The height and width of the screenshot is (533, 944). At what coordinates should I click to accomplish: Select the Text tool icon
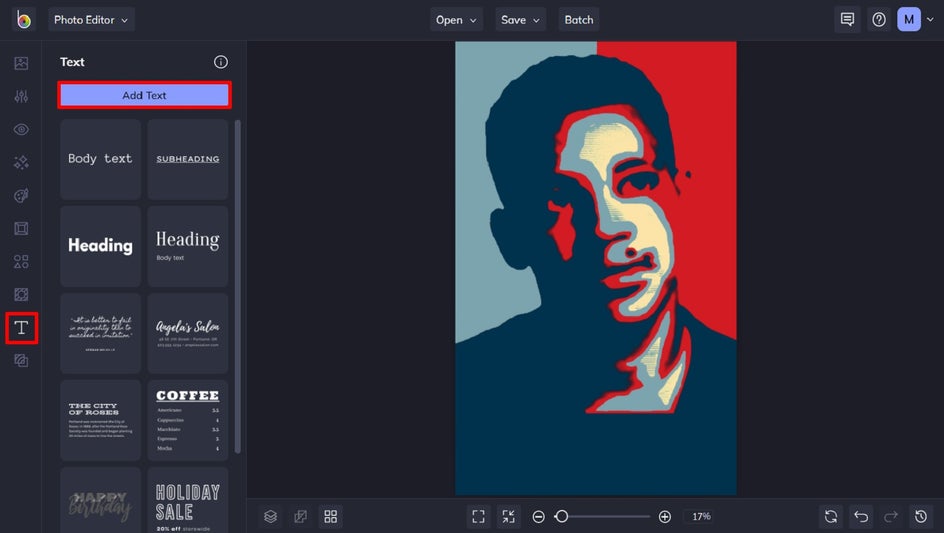(x=21, y=328)
